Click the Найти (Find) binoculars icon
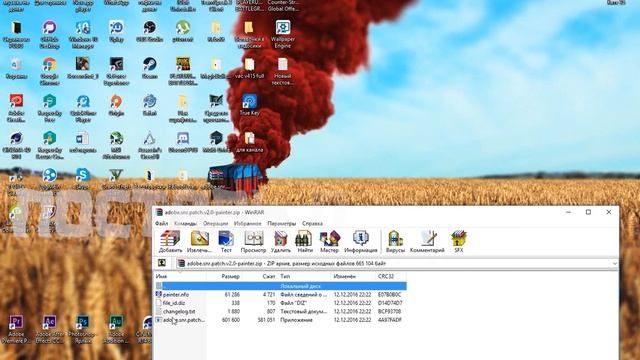The width and height of the screenshot is (640, 360). pos(304,241)
